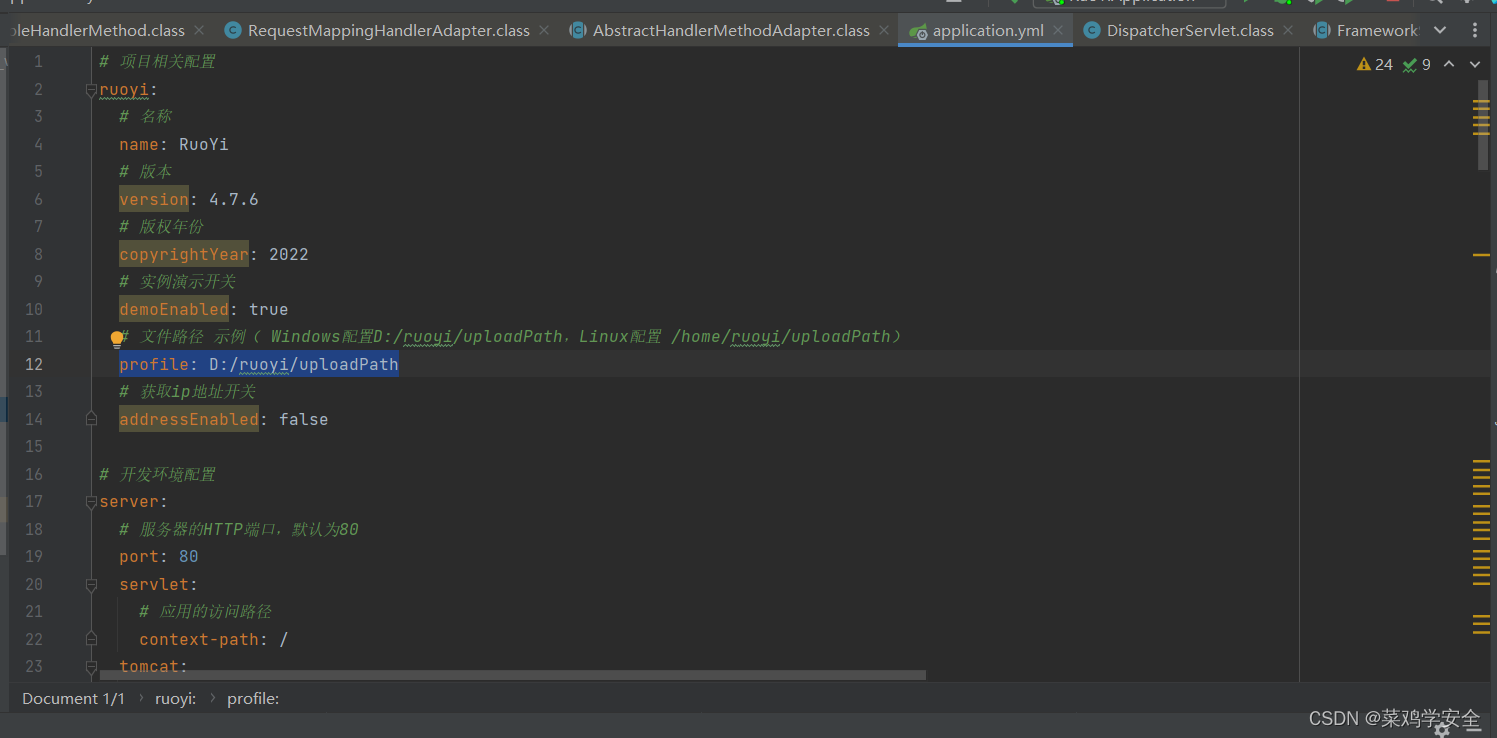
Task: Switch to AbstractHandlerMethodAdapter.class tab
Action: pos(730,30)
